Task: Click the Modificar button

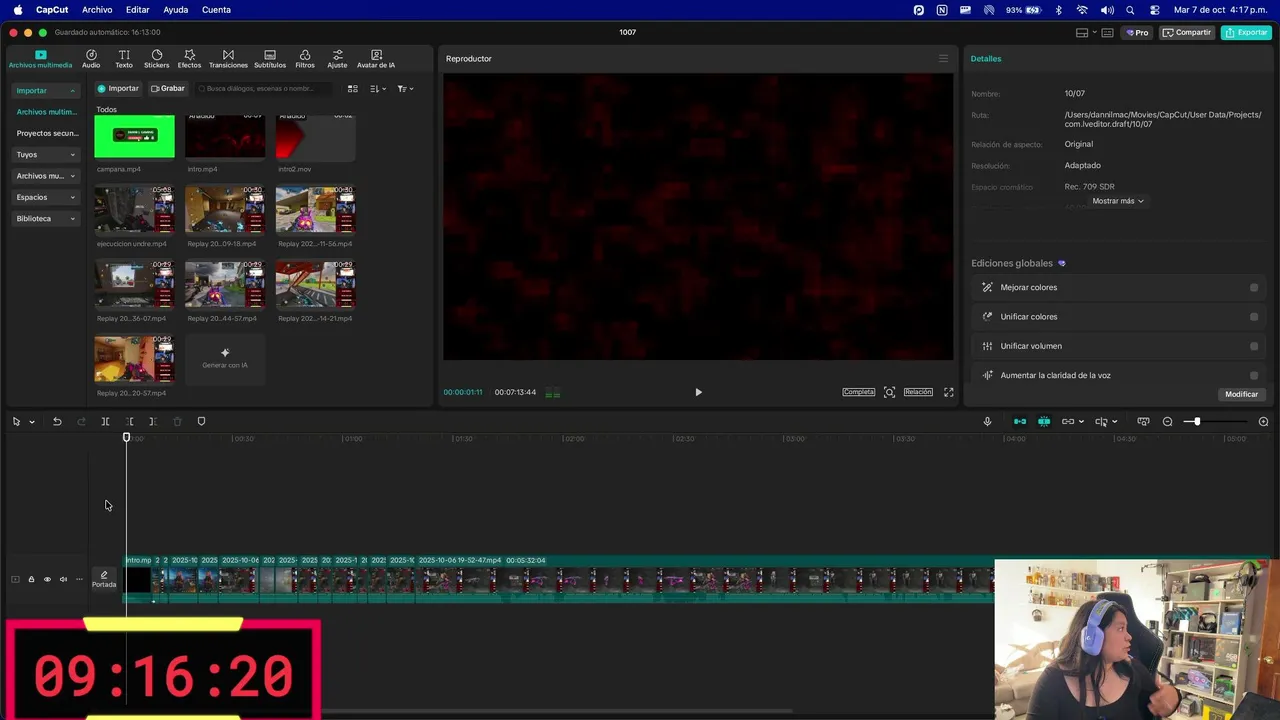Action: [x=1241, y=394]
